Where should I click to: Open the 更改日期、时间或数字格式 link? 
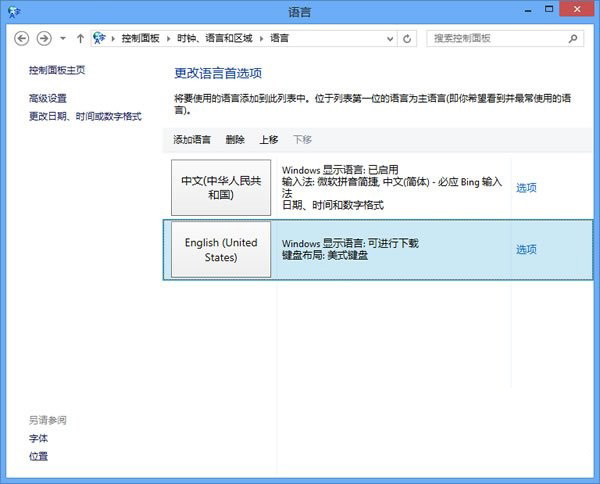[x=85, y=116]
